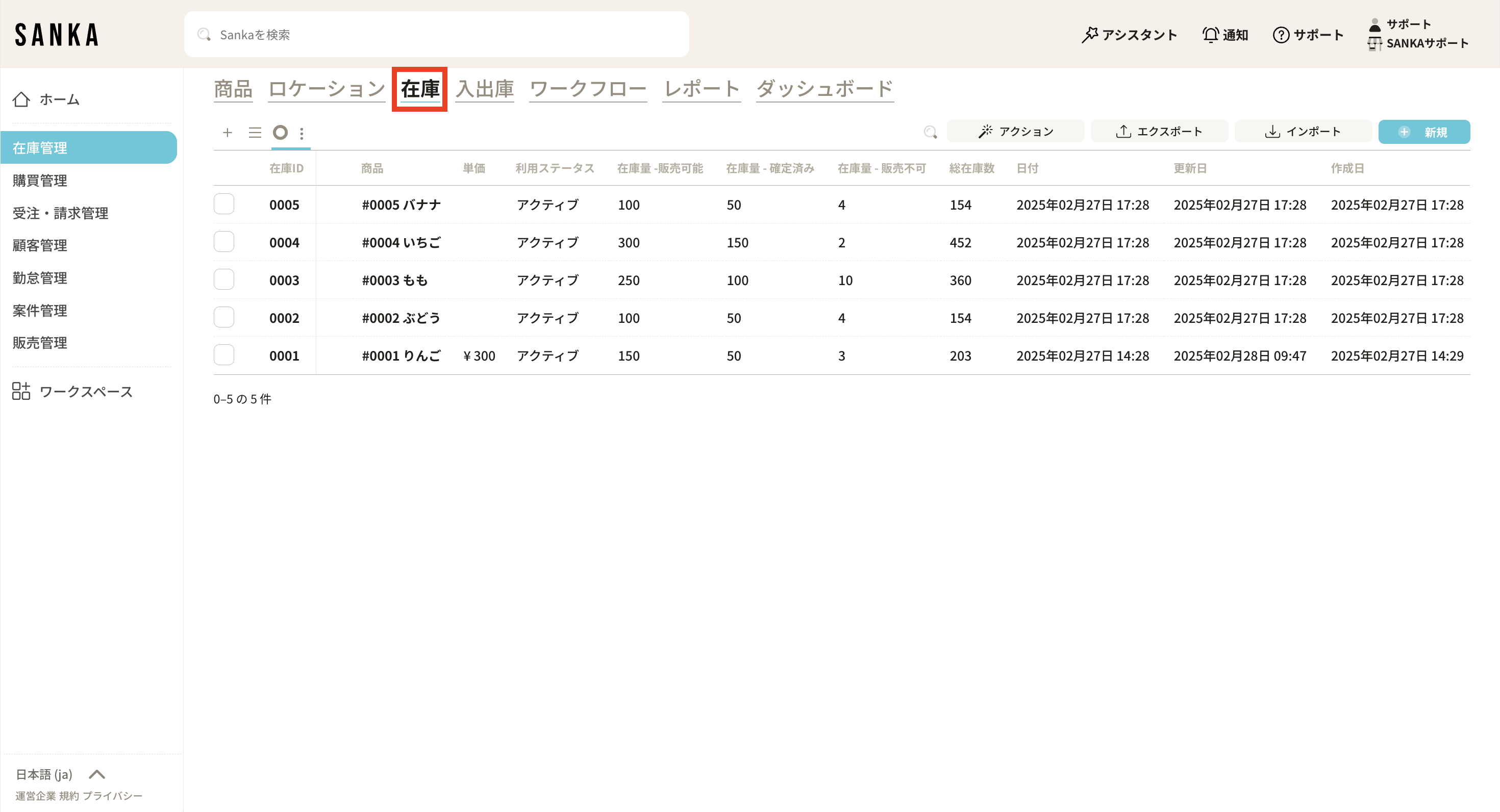Click the table search magnifier icon

[930, 132]
